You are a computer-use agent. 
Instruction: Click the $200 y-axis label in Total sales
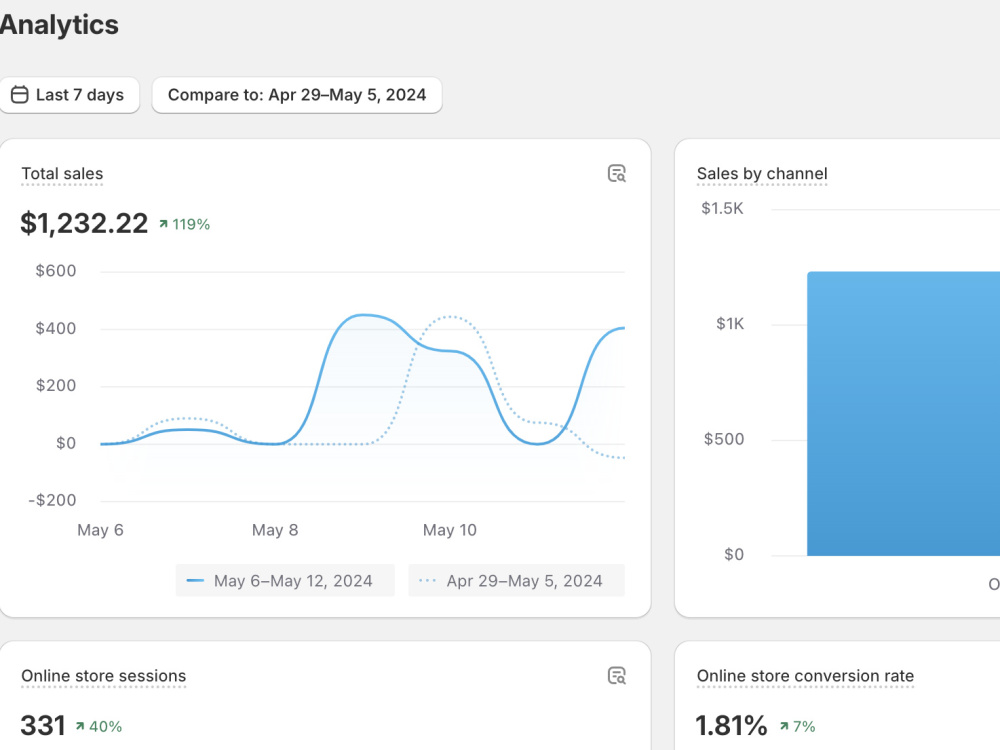[x=55, y=386]
